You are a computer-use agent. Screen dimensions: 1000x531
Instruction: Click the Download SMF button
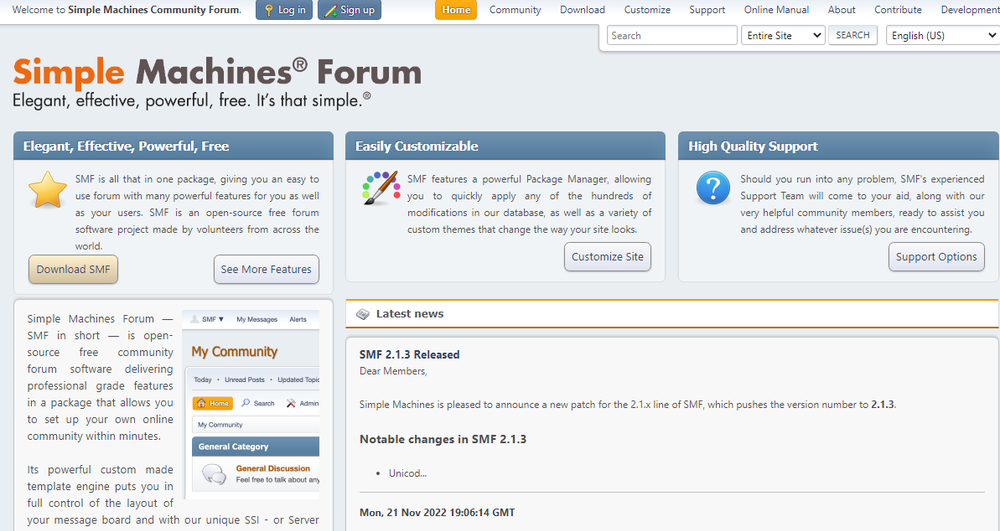point(73,269)
